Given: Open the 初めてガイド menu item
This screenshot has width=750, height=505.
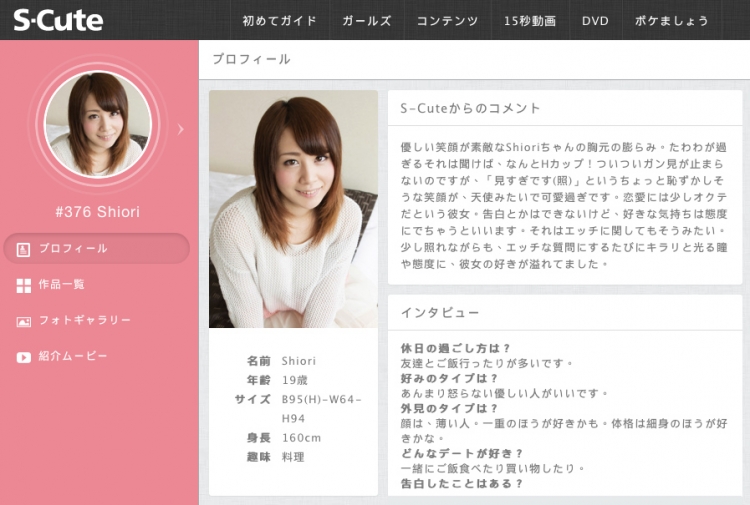Looking at the screenshot, I should point(279,21).
